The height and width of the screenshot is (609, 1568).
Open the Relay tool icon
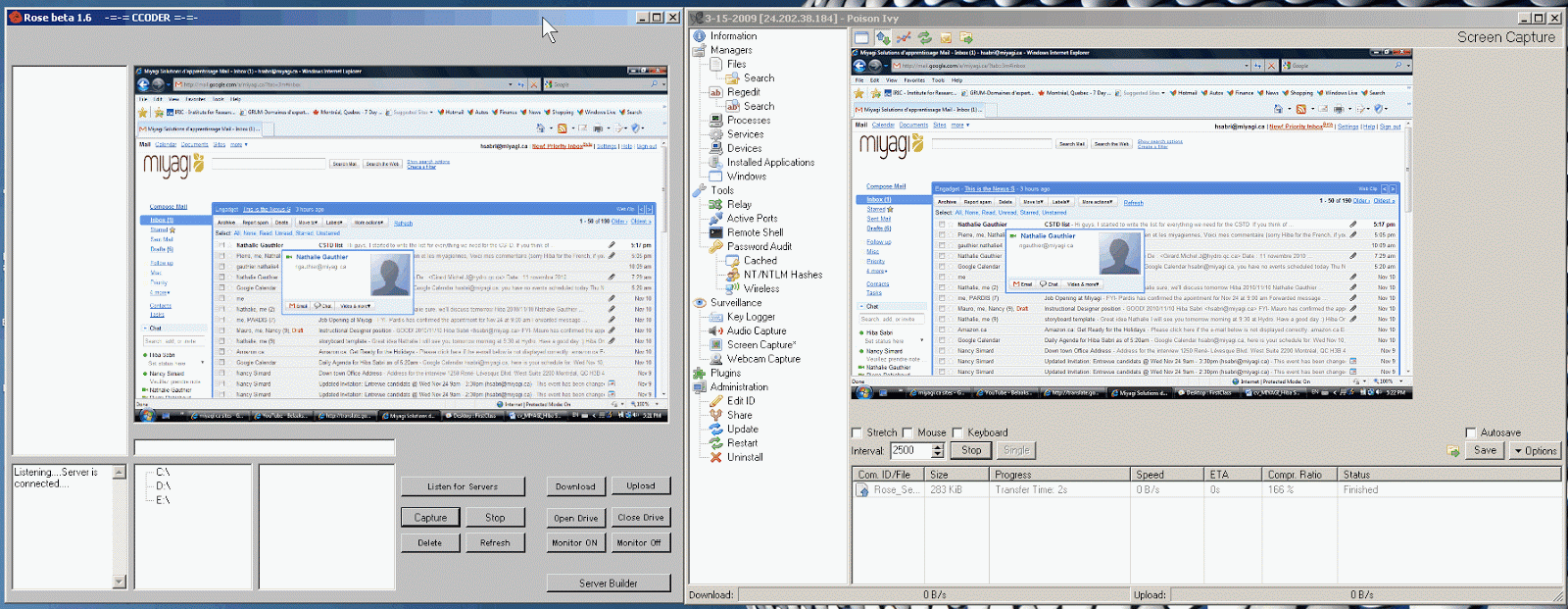coord(715,205)
